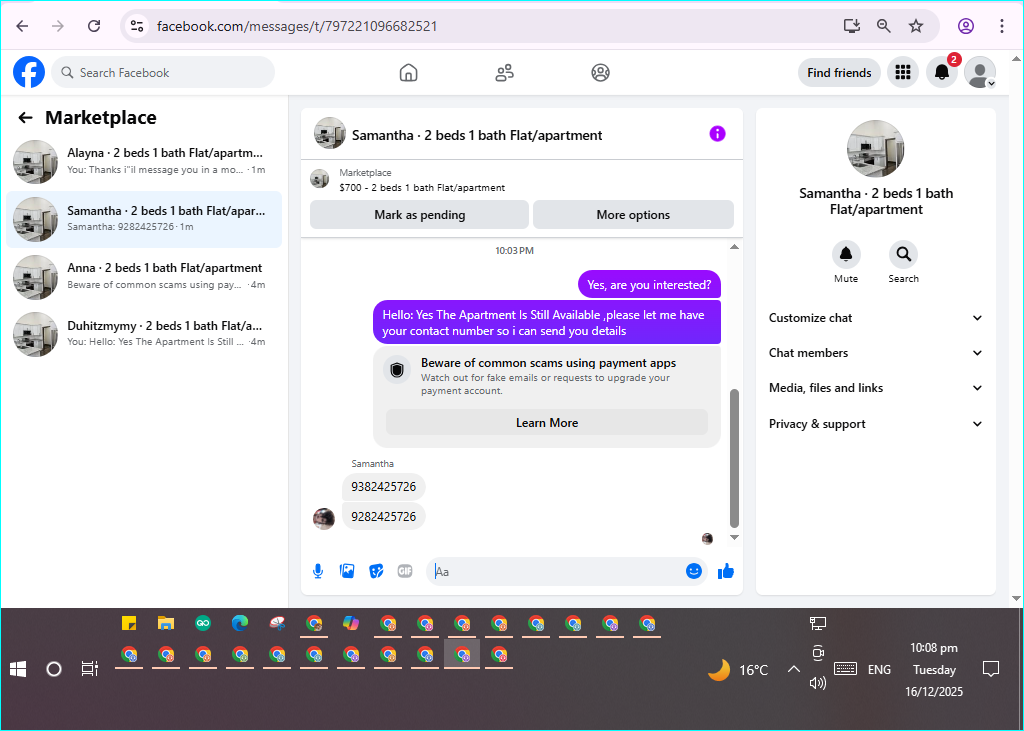Click the 'Yes, are you interested?' message bubble
Screen dimensions: 1024x731
649,285
